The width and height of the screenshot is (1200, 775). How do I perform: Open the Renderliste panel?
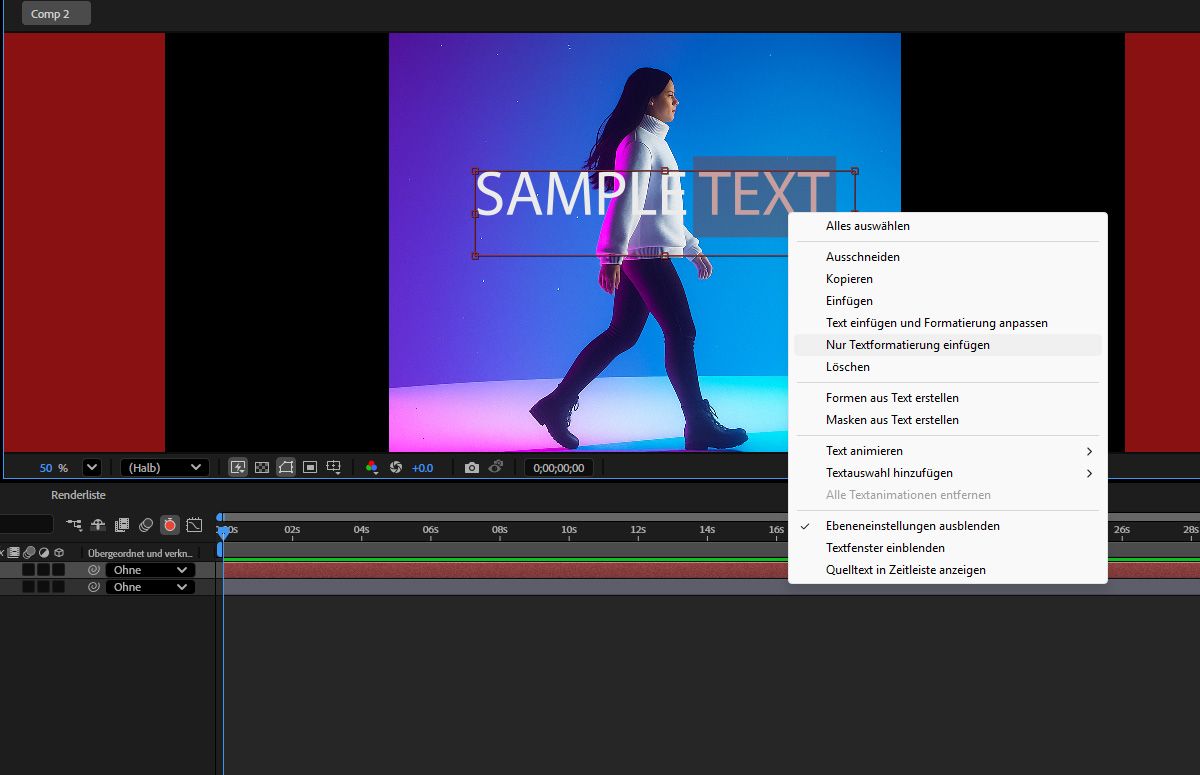(78, 494)
